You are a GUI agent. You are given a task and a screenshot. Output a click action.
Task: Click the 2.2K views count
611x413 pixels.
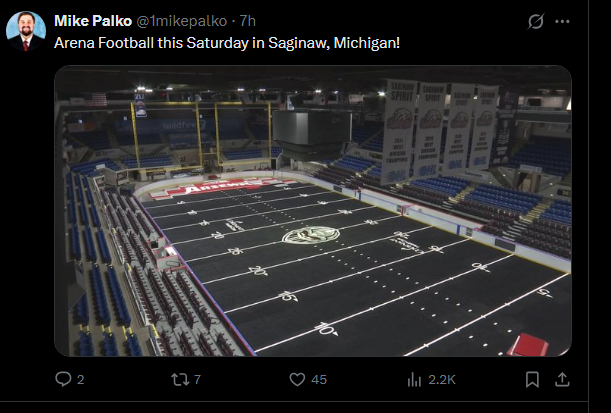pyautogui.click(x=441, y=380)
